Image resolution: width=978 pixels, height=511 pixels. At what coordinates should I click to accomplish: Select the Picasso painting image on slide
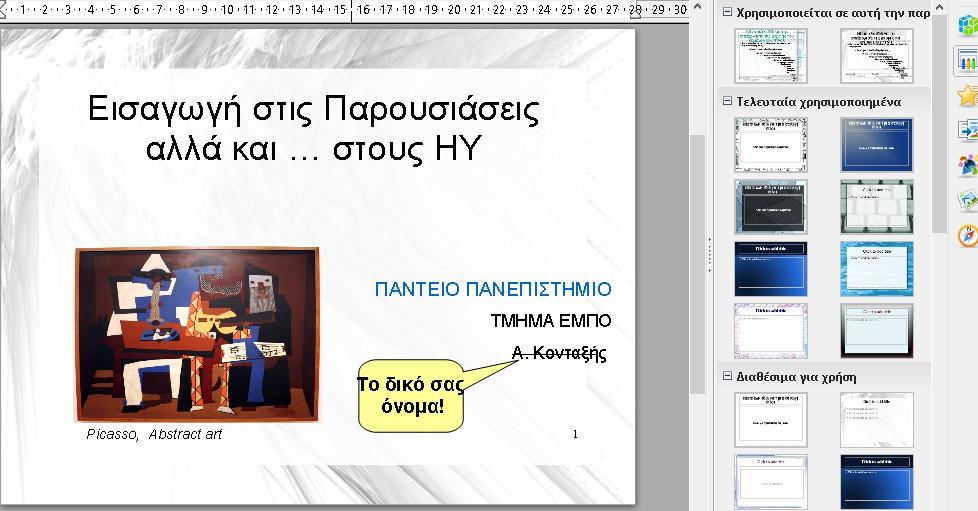(x=197, y=335)
